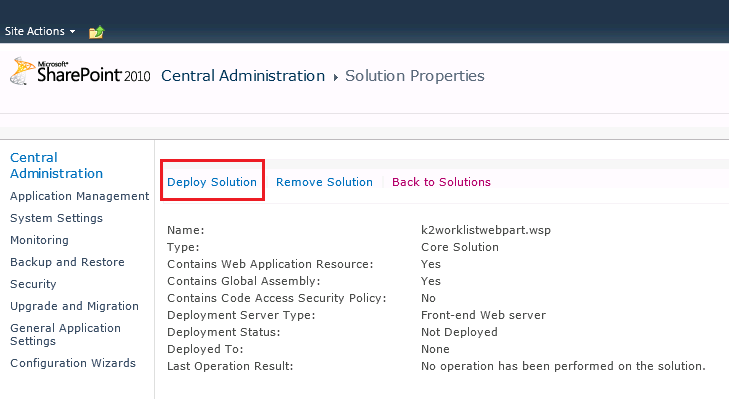Click the Front-end Web server value
Screen dimensions: 729x399
pos(484,315)
